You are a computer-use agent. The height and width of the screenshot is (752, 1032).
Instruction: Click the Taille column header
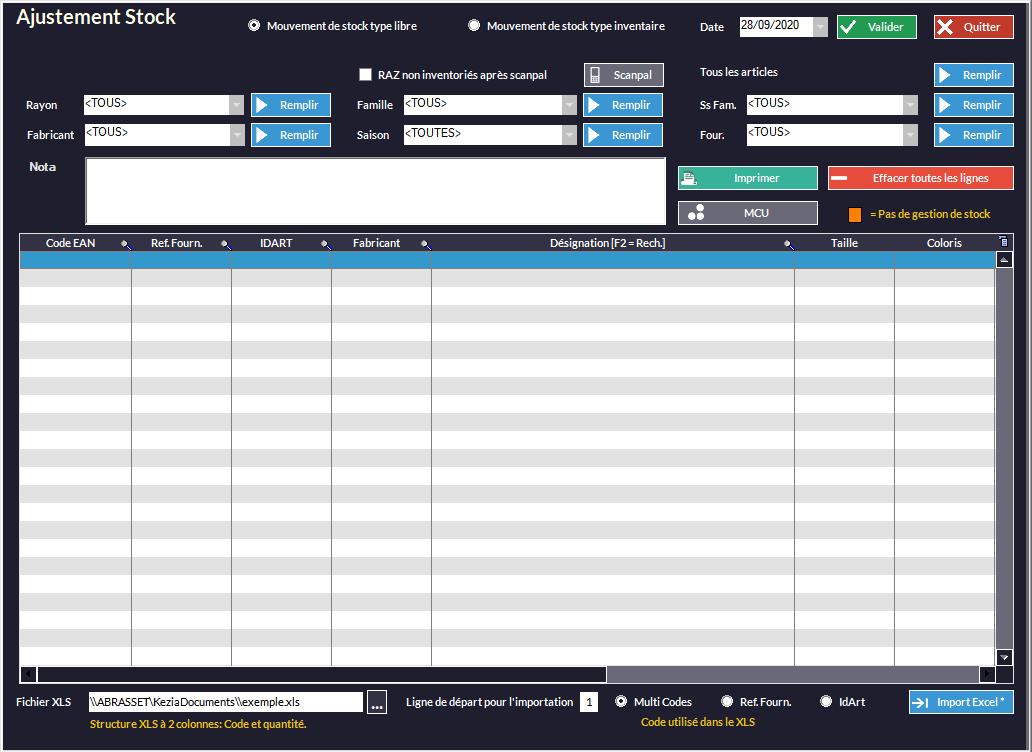point(844,243)
